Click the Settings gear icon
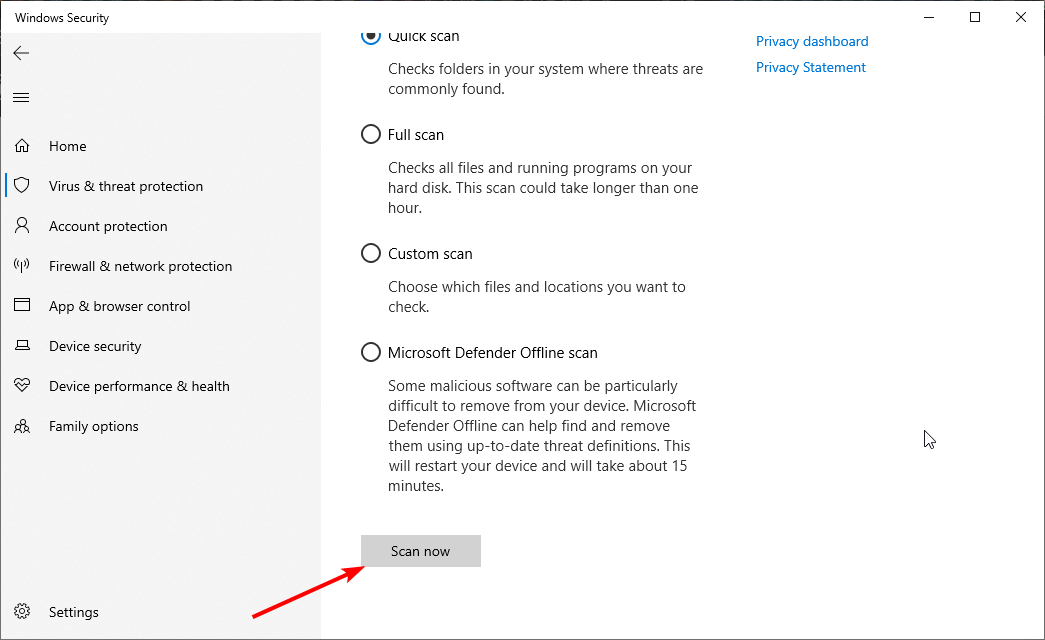This screenshot has width=1045, height=640. coord(22,611)
